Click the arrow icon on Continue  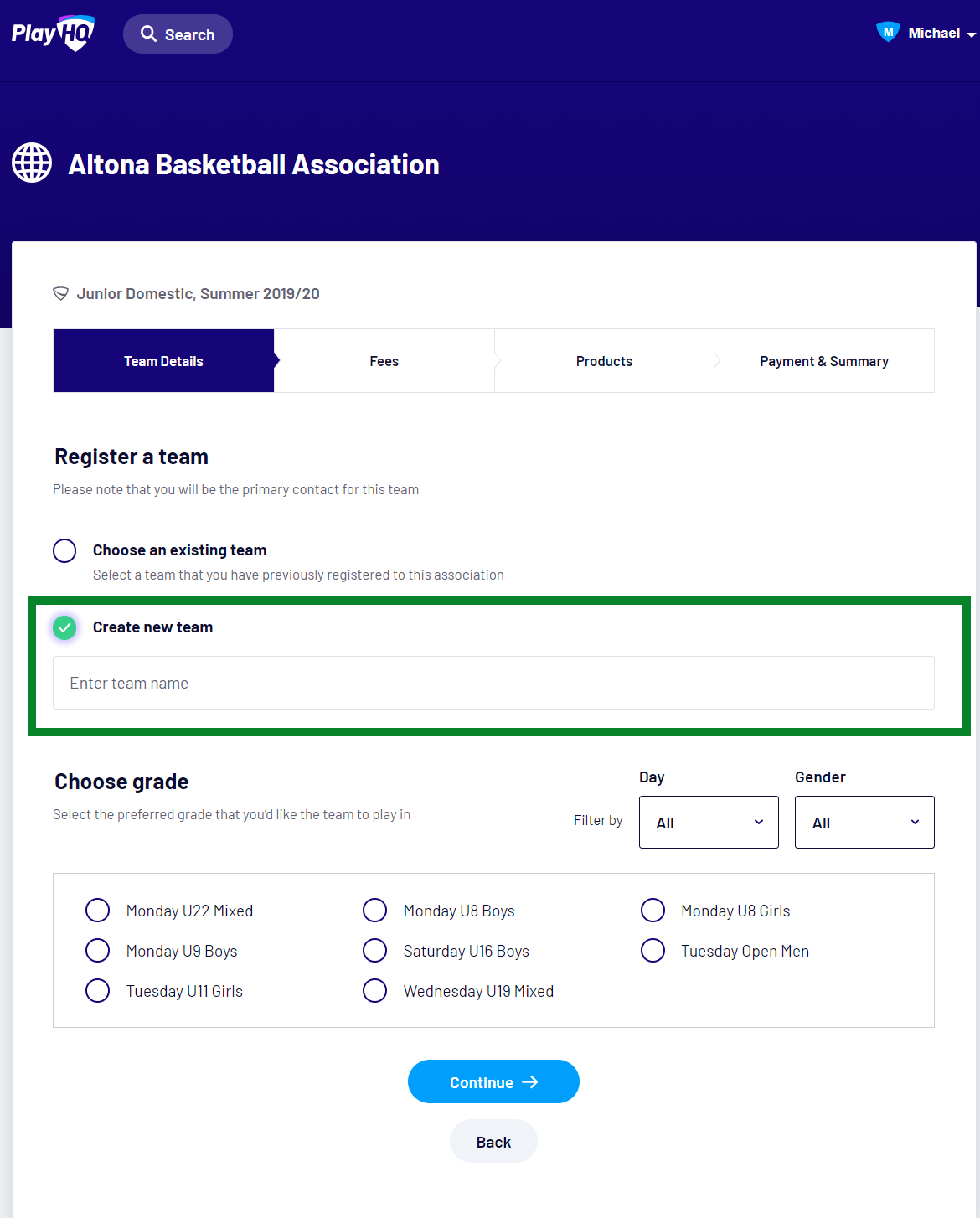(x=530, y=1082)
